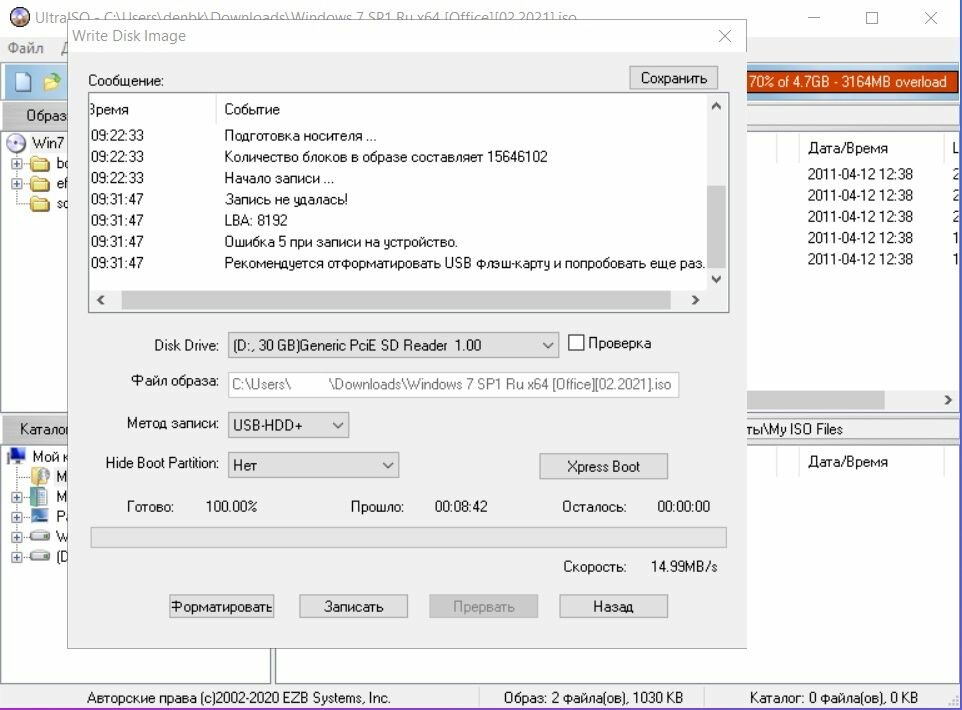The width and height of the screenshot is (962, 710).
Task: Click the elapsed time 00:08:42
Action: pos(461,506)
